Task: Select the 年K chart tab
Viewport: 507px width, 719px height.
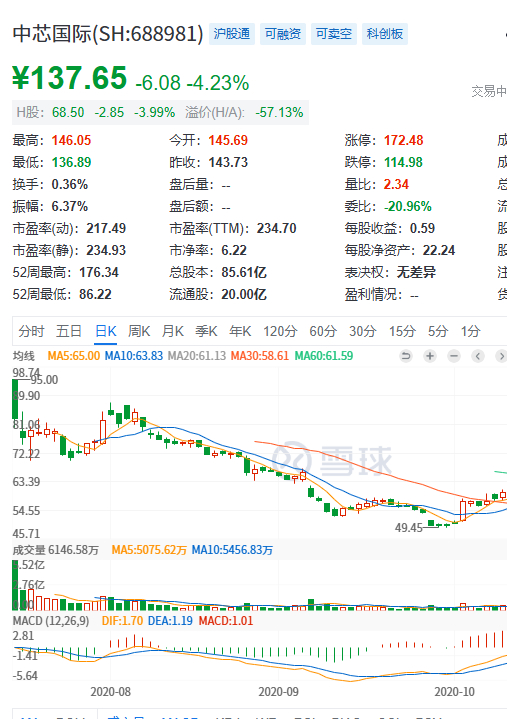Action: [240, 331]
